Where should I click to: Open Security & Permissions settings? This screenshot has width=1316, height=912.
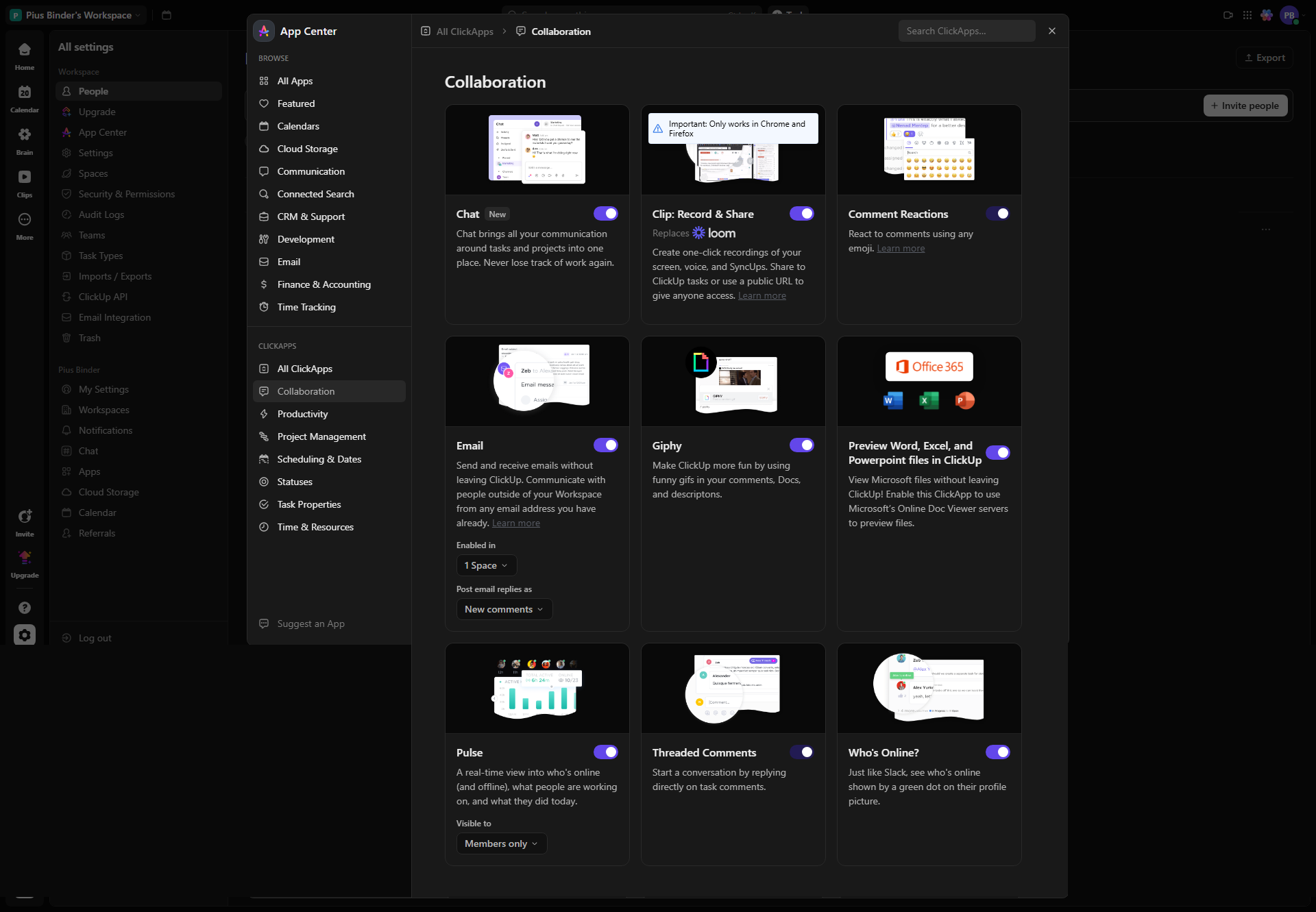139,194
